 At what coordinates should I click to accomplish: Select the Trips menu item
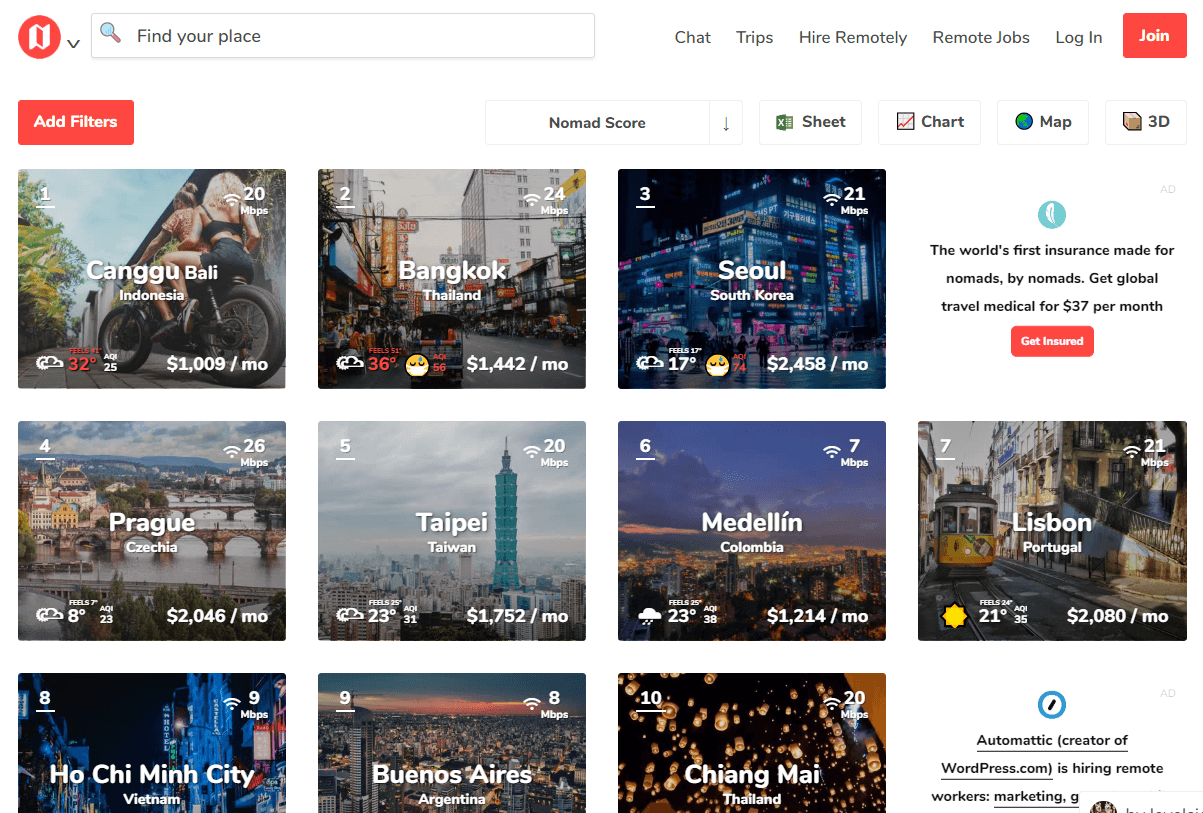click(754, 37)
